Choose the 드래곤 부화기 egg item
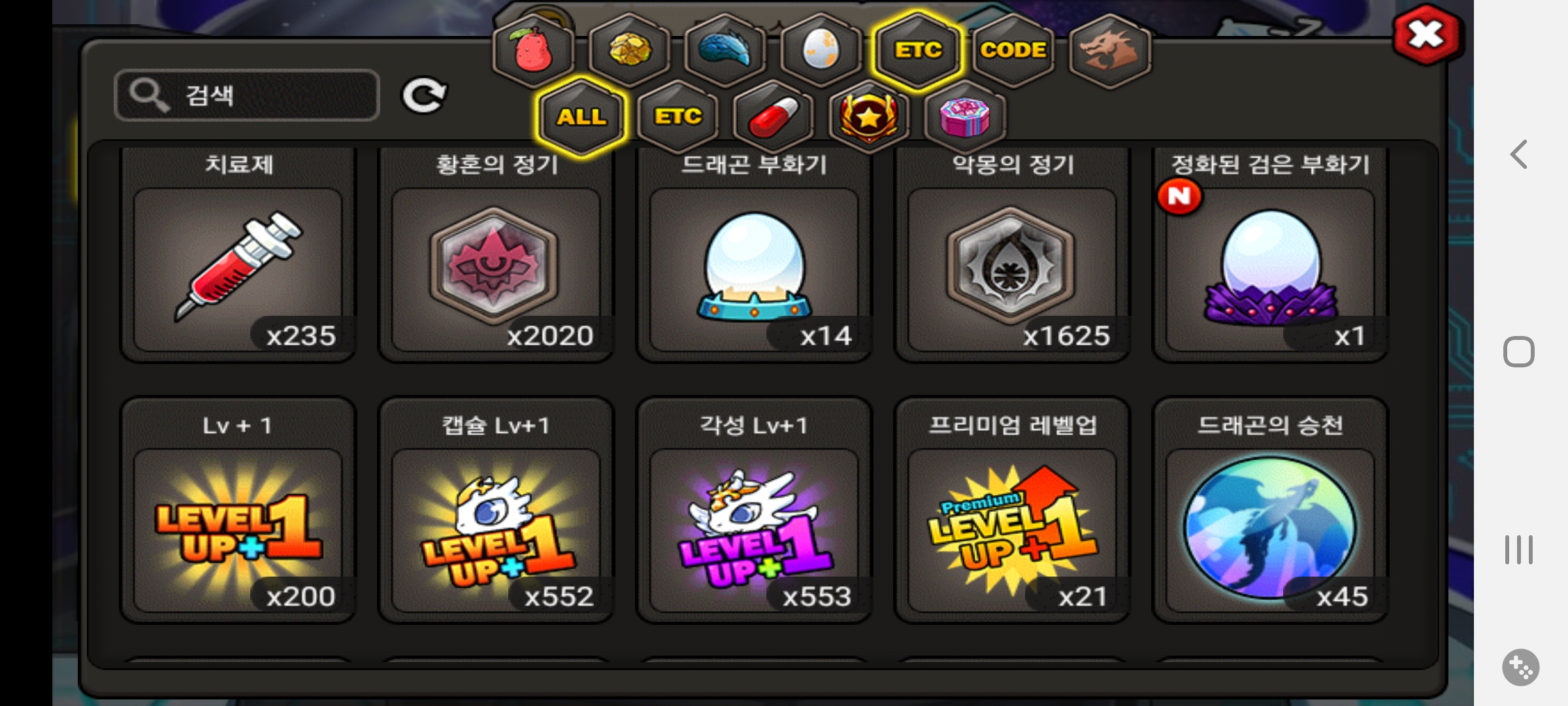Screen dimensions: 1568x706 click(x=755, y=255)
